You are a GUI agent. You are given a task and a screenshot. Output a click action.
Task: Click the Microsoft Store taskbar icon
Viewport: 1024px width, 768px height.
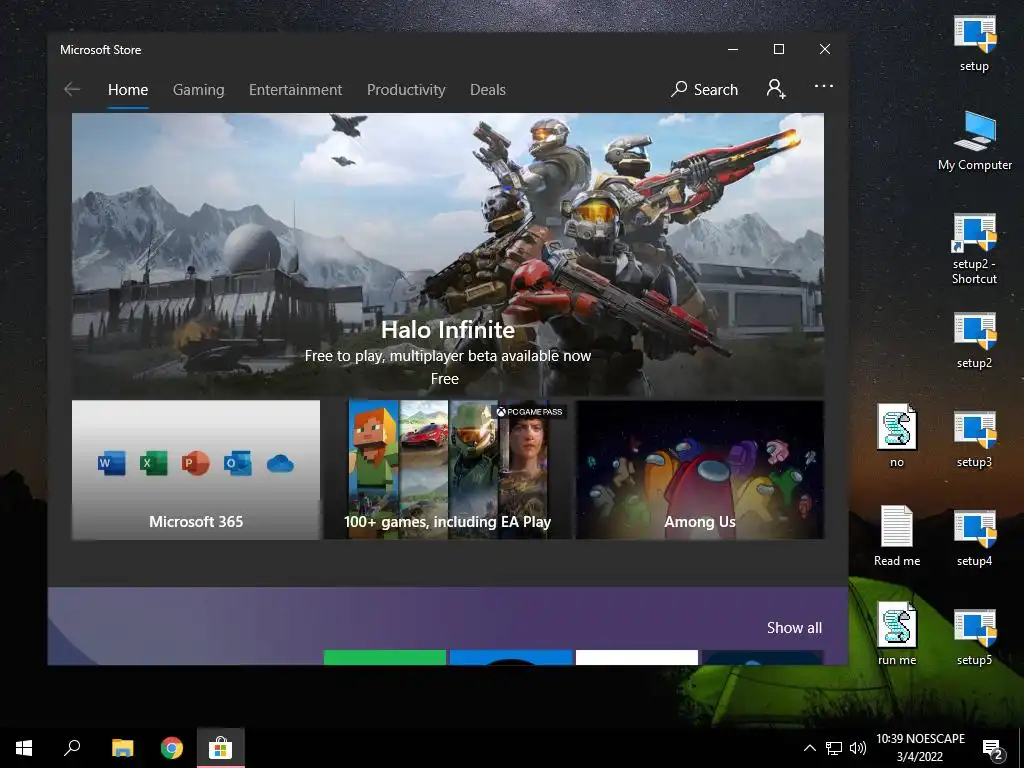[x=221, y=748]
